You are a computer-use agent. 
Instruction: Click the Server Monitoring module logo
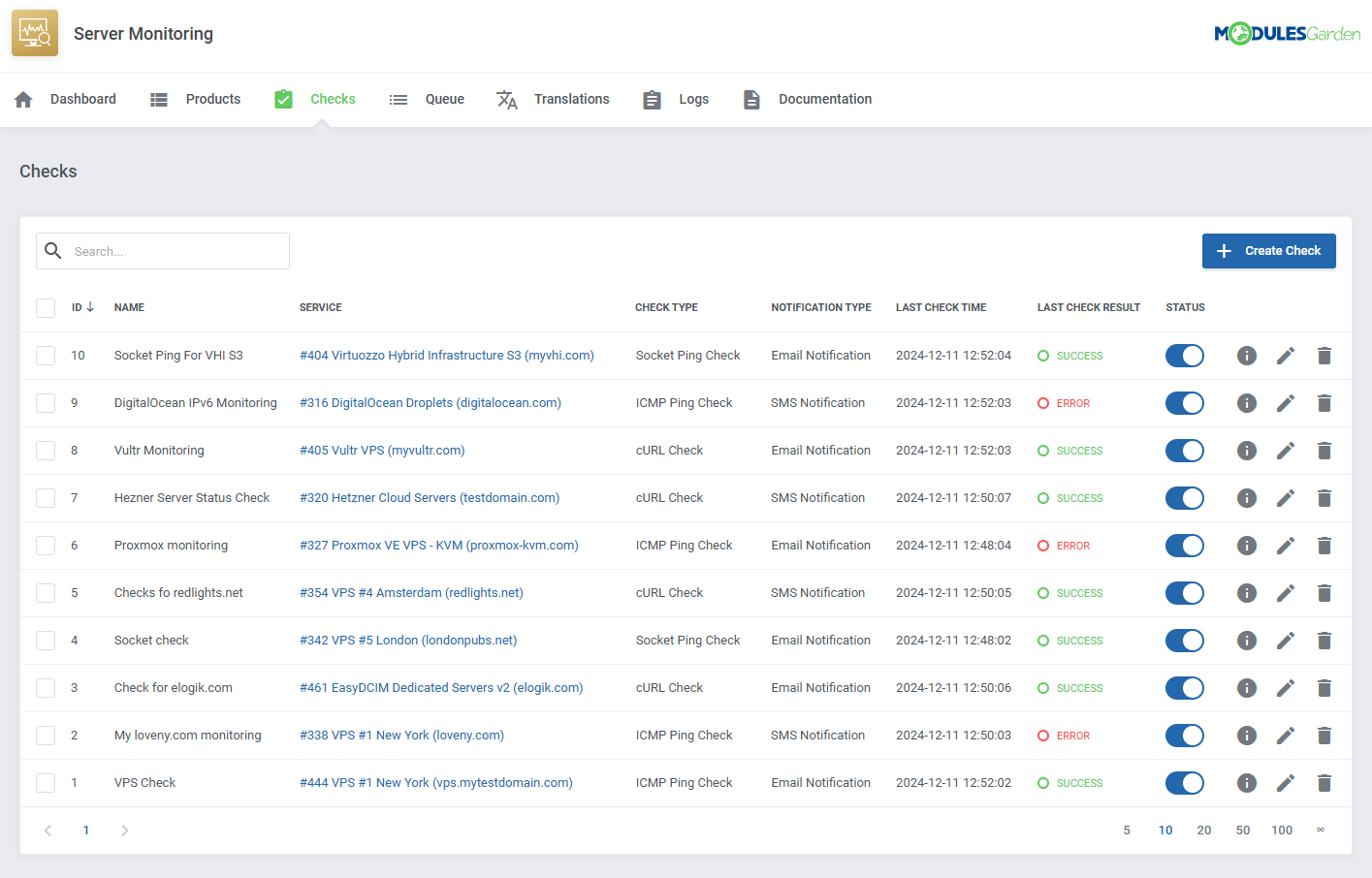[35, 32]
